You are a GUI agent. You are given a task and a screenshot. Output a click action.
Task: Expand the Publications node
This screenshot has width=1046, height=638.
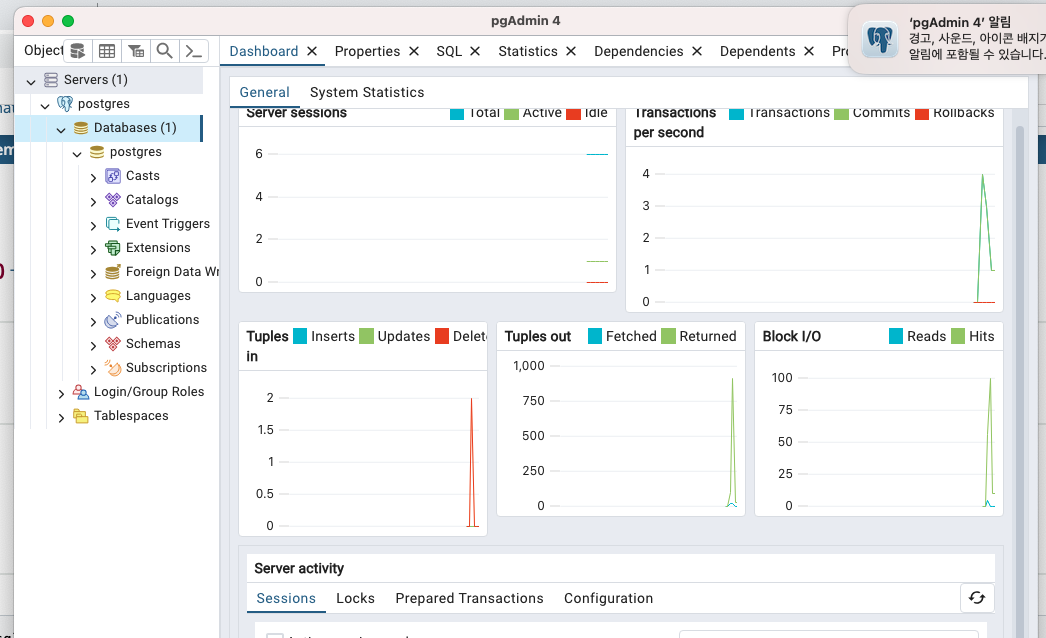pos(93,322)
